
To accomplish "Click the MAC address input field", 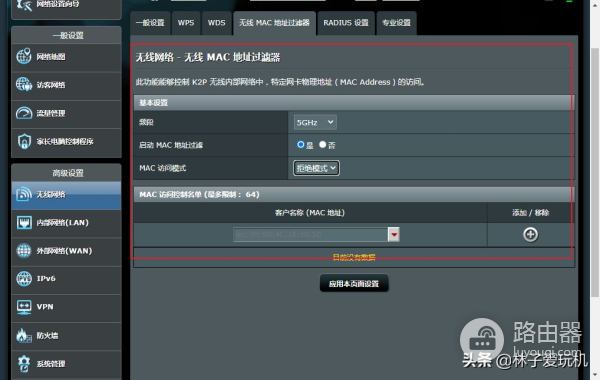I will 311,235.
